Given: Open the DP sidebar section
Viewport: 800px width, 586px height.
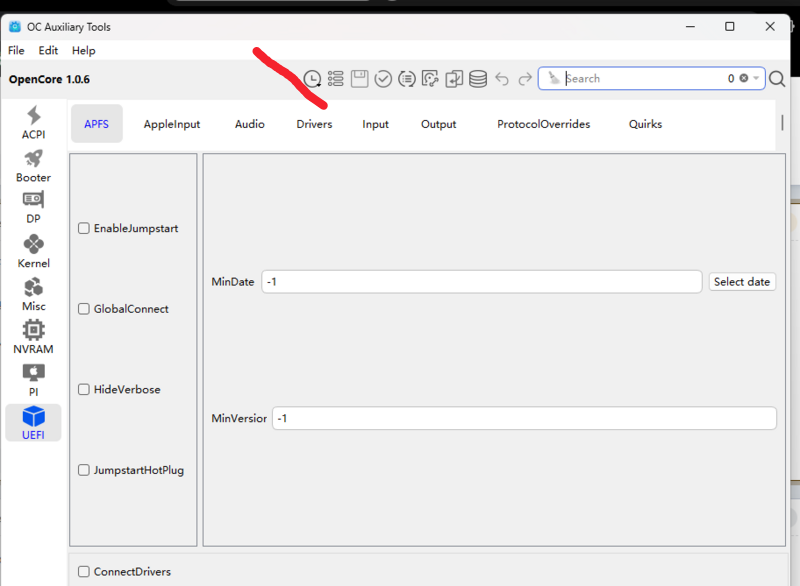Looking at the screenshot, I should [34, 208].
